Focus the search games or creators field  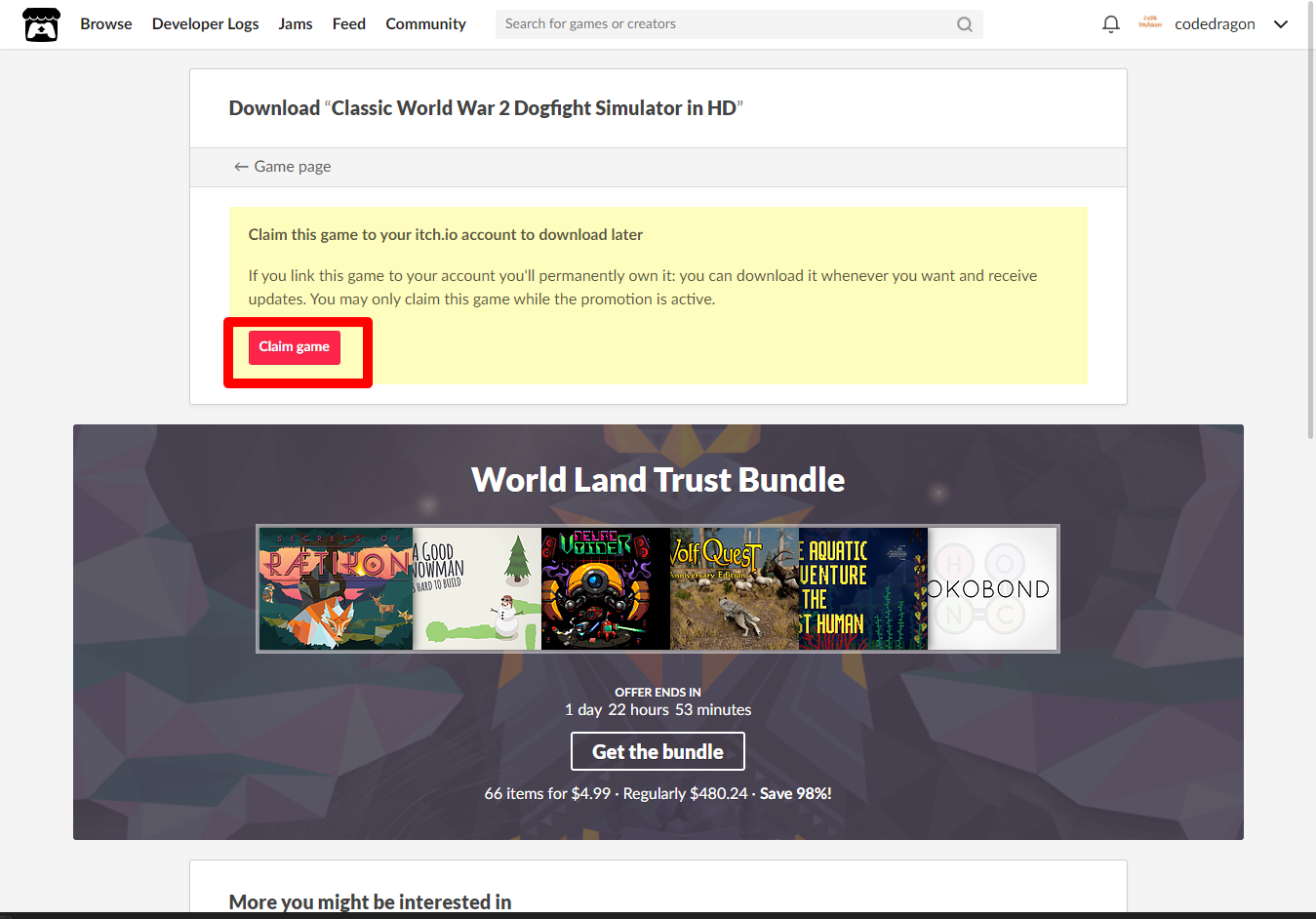[x=738, y=24]
